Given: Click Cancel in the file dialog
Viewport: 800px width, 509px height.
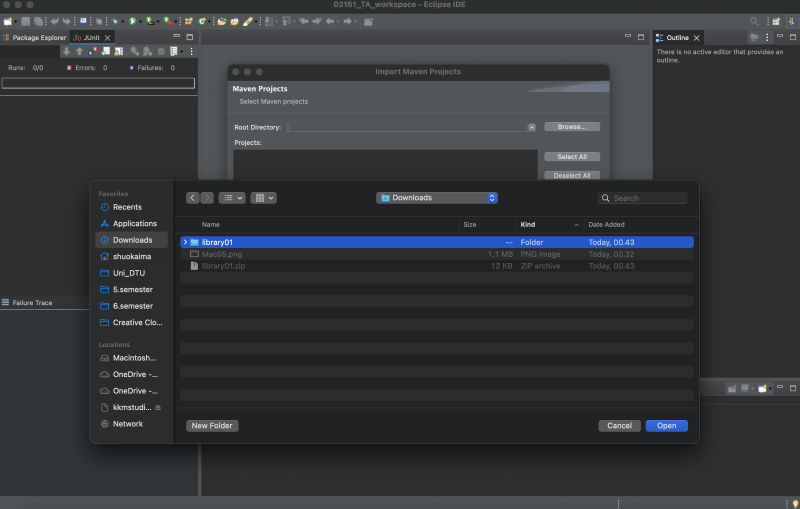Looking at the screenshot, I should point(619,425).
